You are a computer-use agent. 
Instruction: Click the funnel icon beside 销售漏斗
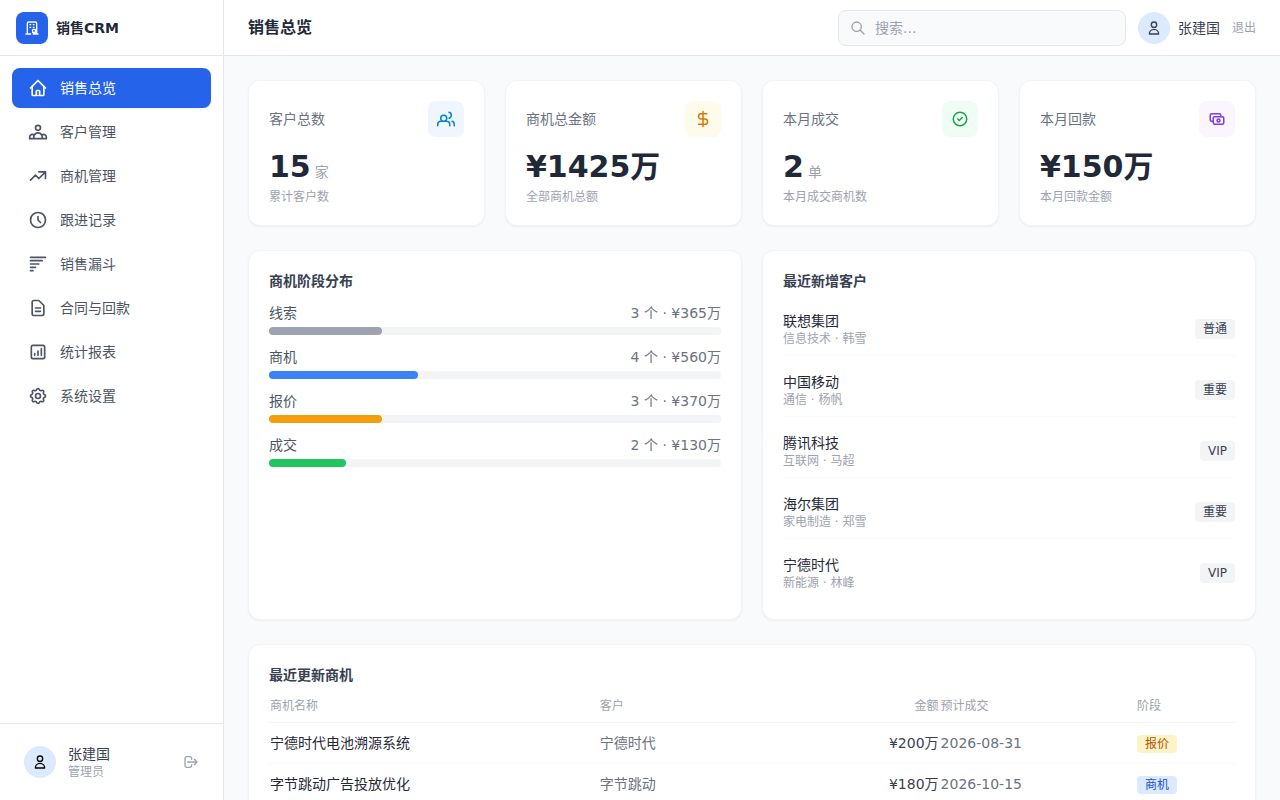click(x=38, y=264)
